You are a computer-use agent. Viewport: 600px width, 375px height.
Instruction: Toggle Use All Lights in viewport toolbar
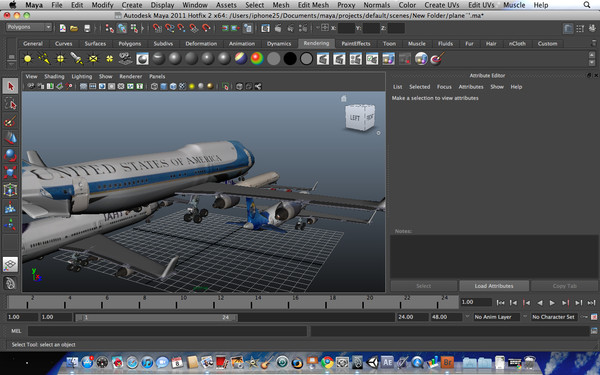point(192,86)
